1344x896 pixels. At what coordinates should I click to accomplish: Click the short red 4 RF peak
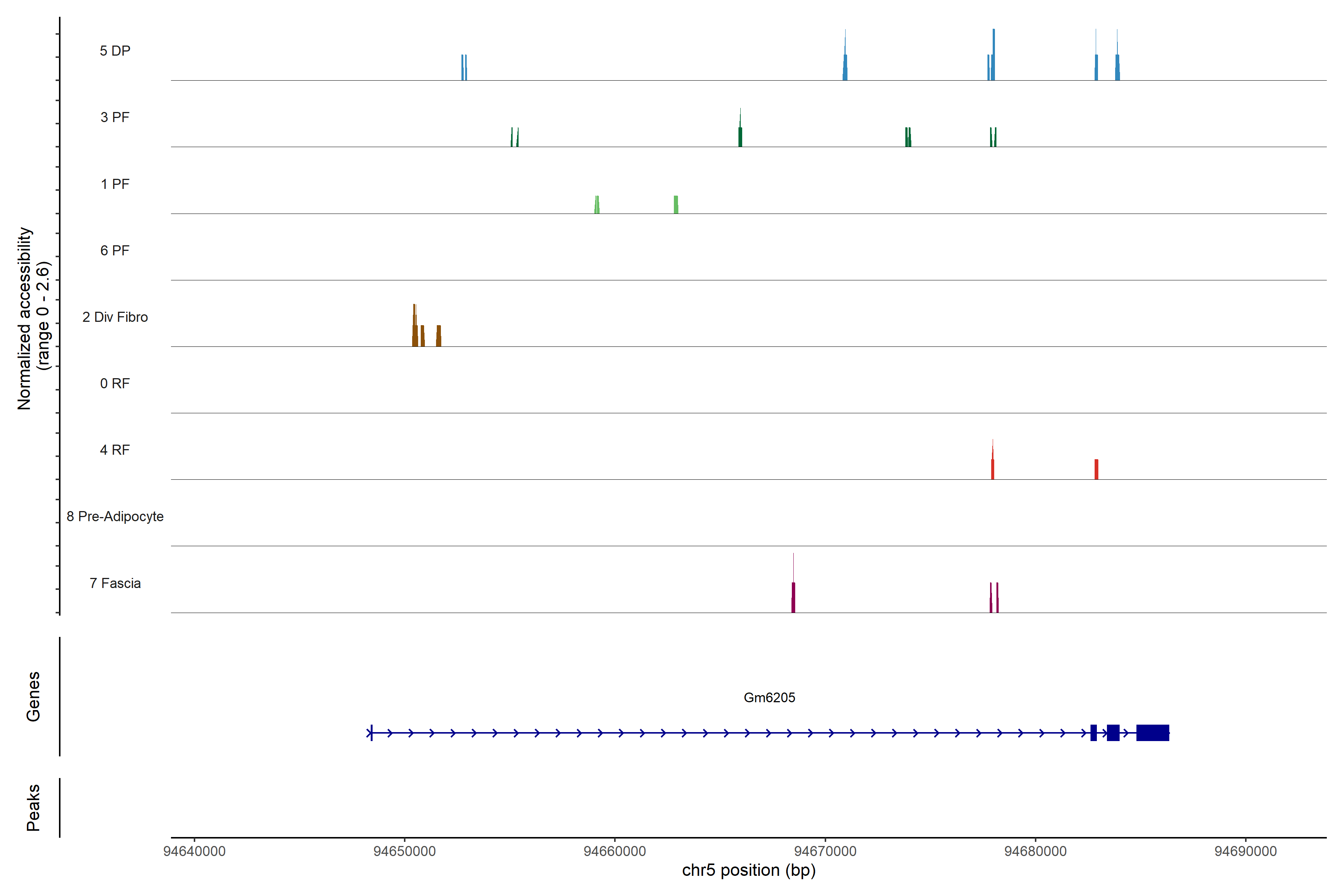point(1096,469)
